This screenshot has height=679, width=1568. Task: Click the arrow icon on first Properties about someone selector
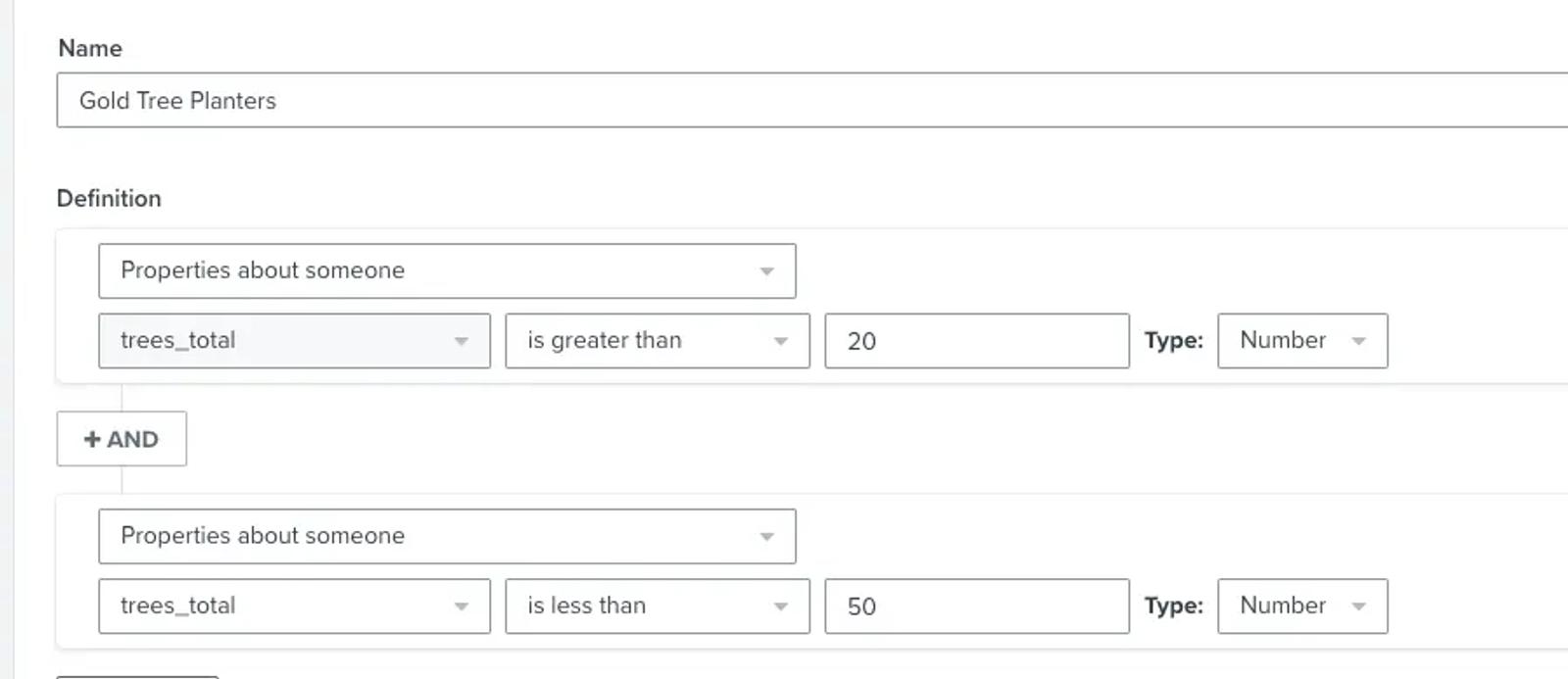767,271
